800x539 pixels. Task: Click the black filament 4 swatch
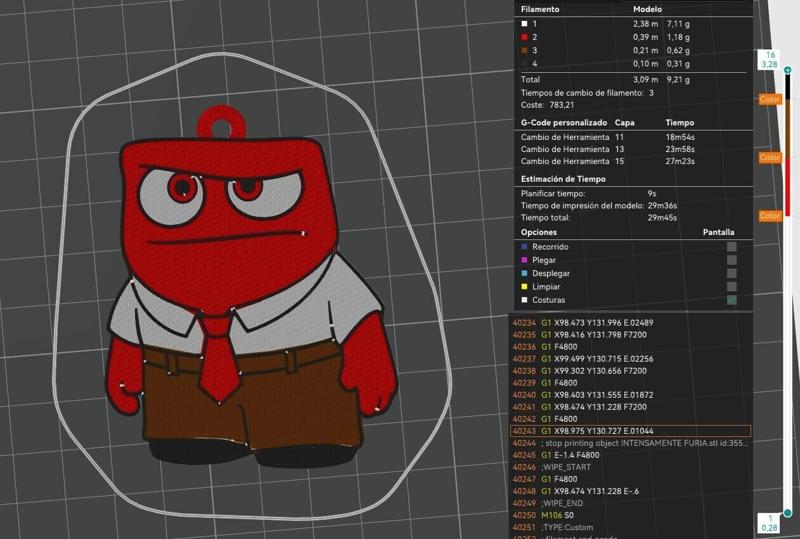(x=524, y=64)
